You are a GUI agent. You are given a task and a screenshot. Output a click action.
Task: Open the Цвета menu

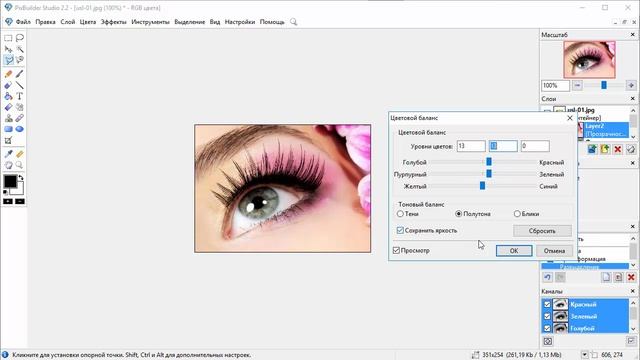pyautogui.click(x=88, y=22)
